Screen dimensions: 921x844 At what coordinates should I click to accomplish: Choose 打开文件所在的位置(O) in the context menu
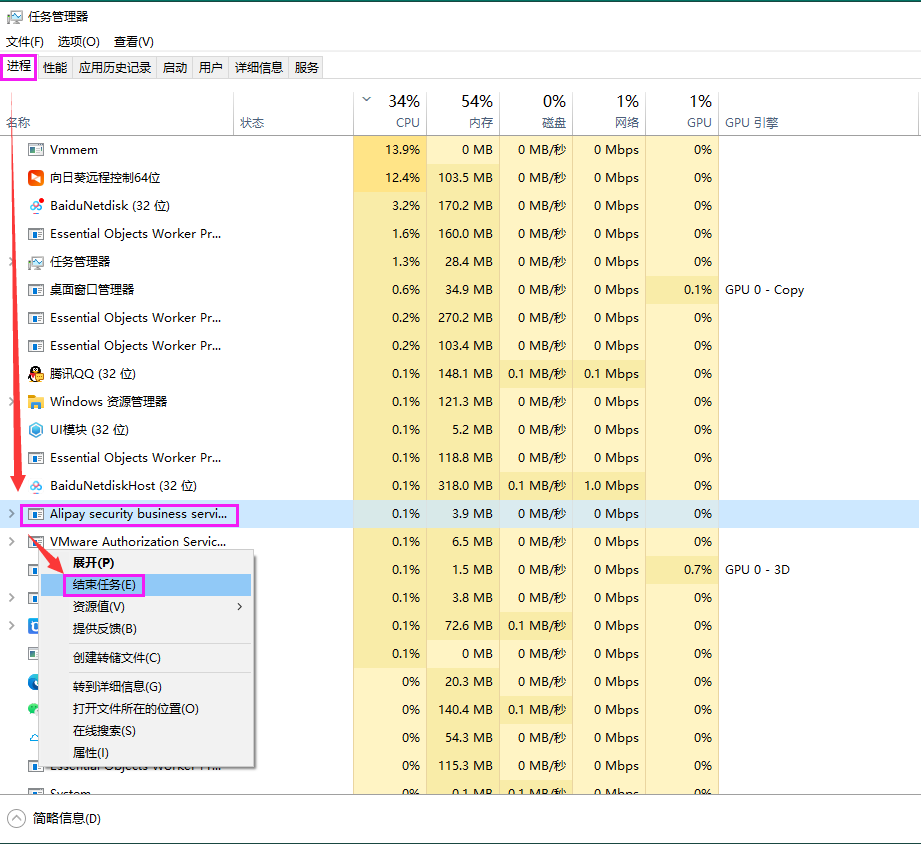(135, 709)
